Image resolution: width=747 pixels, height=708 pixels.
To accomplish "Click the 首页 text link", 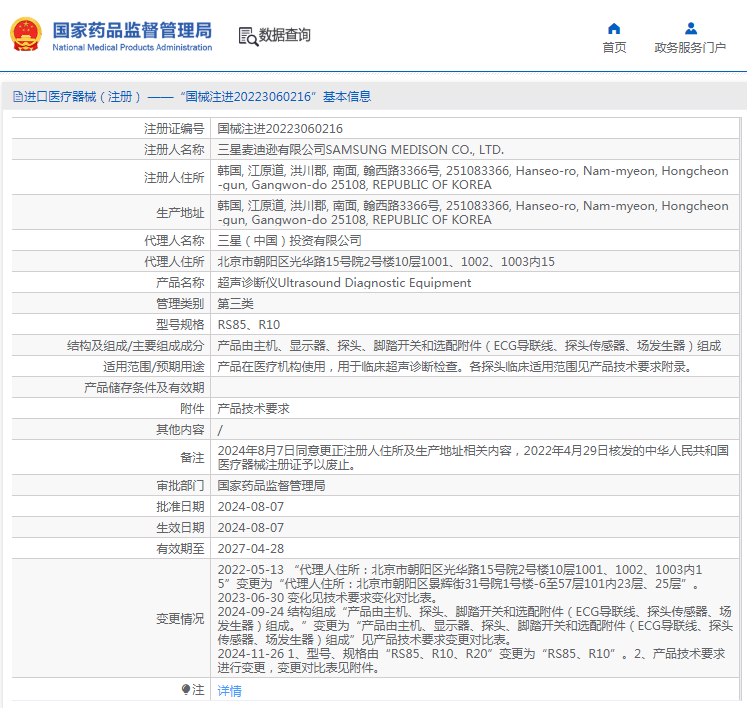I will click(614, 48).
